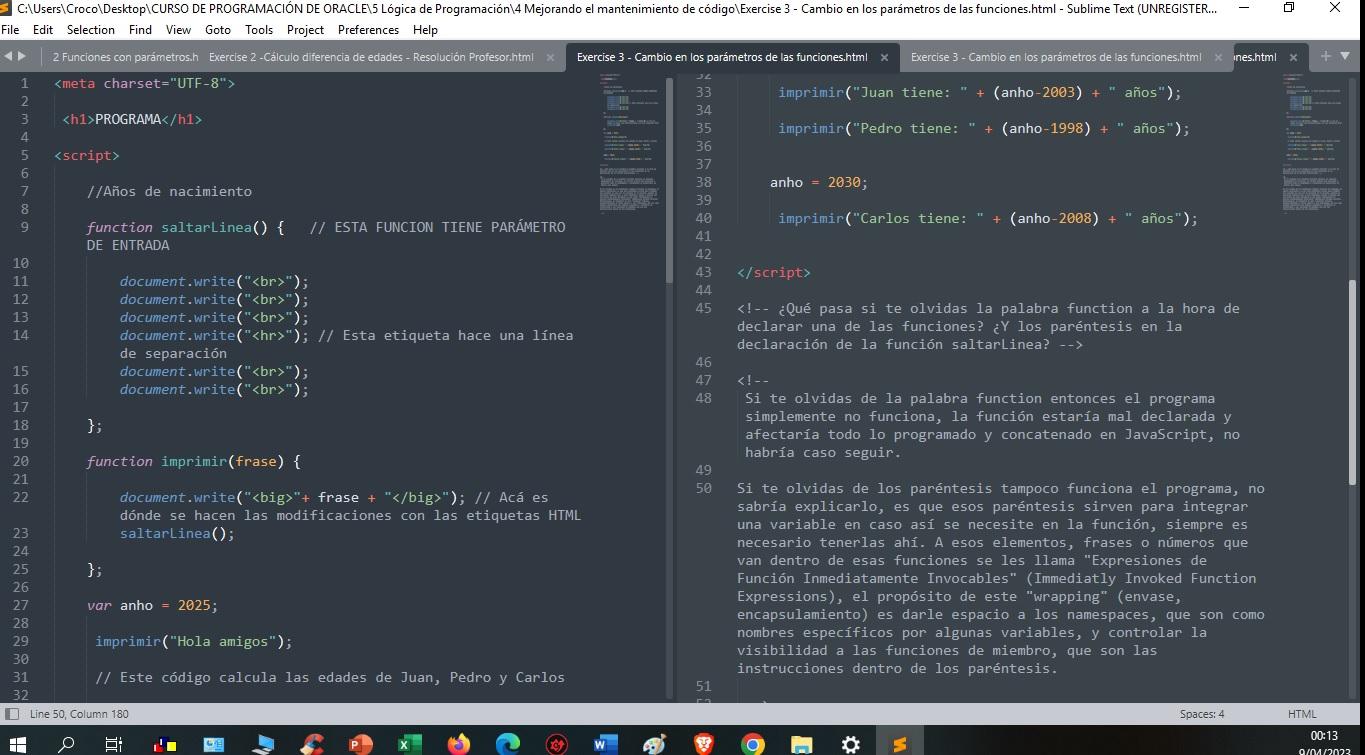Image resolution: width=1365 pixels, height=755 pixels.
Task: Open Google Chrome from the taskbar
Action: click(x=753, y=744)
